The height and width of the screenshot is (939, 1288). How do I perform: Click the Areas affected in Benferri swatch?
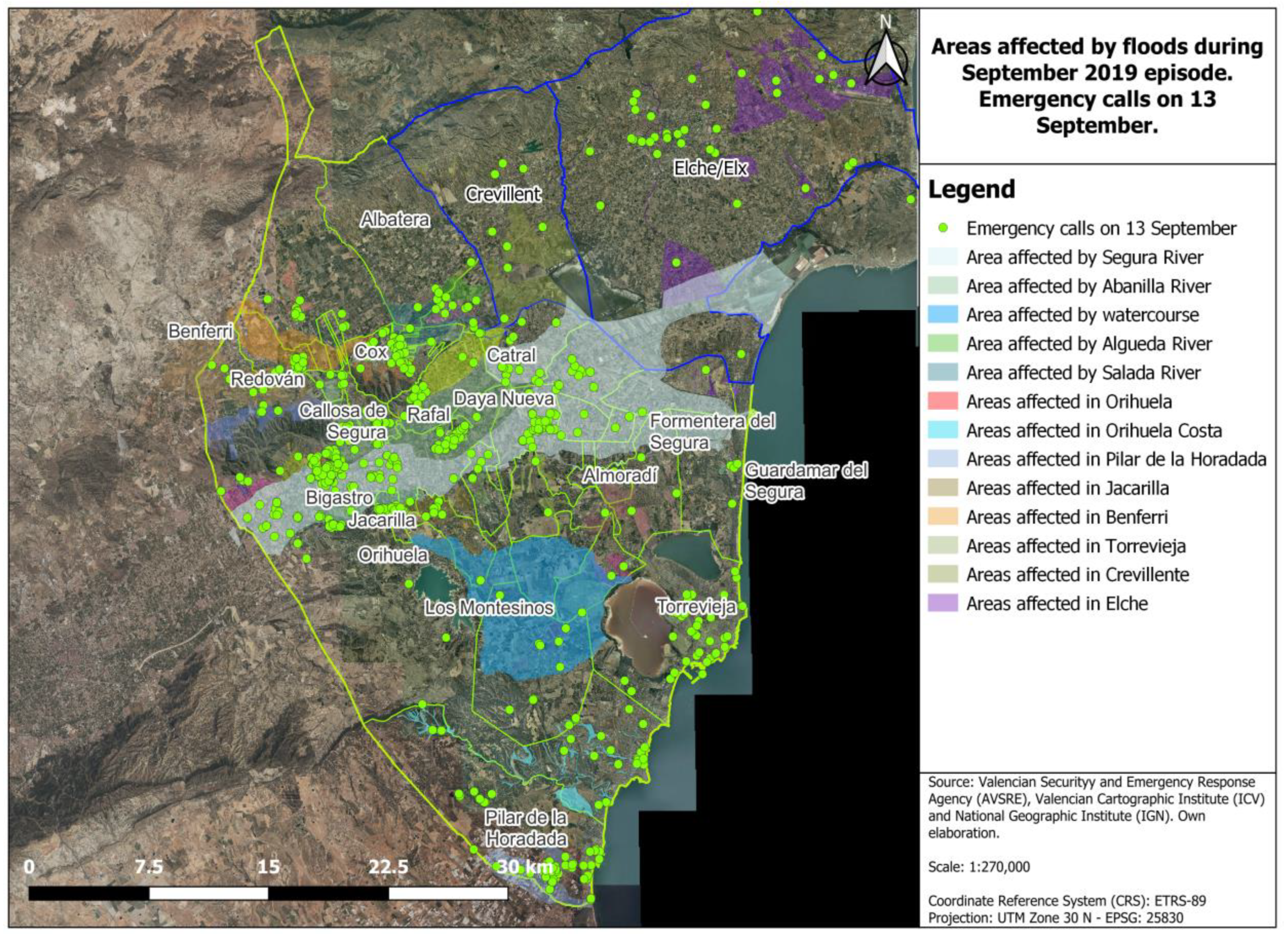point(943,517)
